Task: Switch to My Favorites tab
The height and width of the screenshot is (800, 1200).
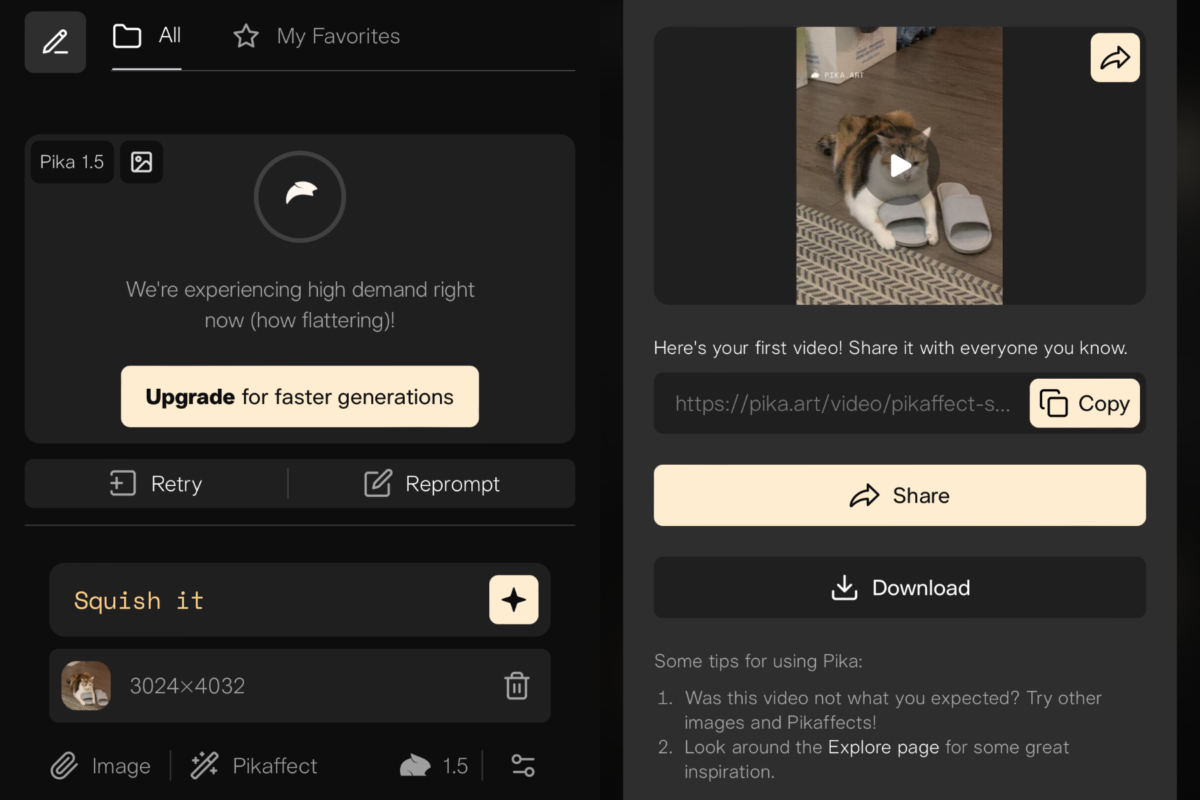Action: pyautogui.click(x=316, y=37)
